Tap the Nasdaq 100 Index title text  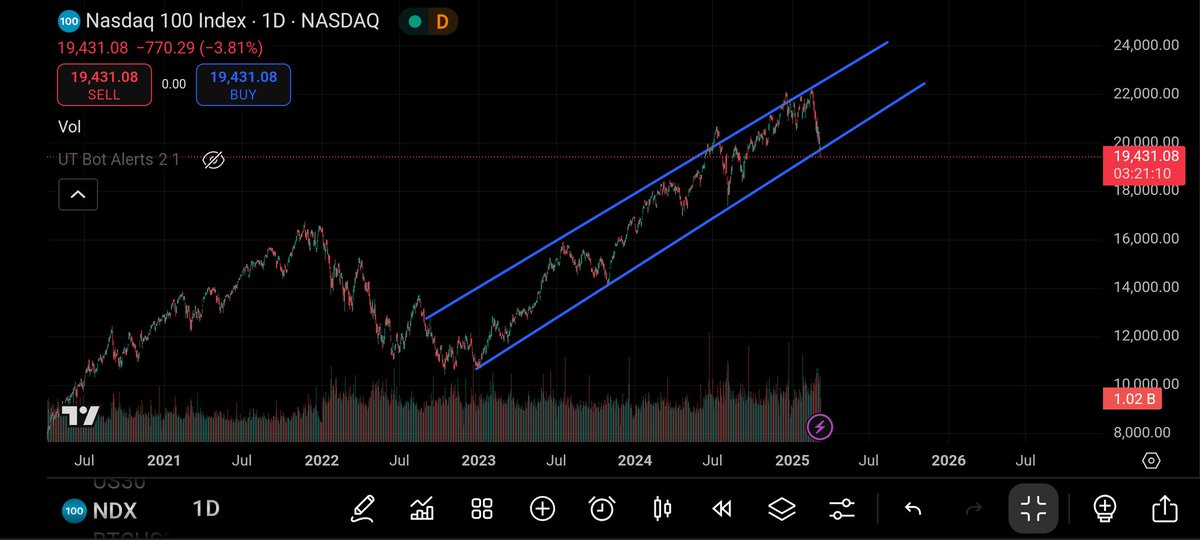tap(169, 21)
